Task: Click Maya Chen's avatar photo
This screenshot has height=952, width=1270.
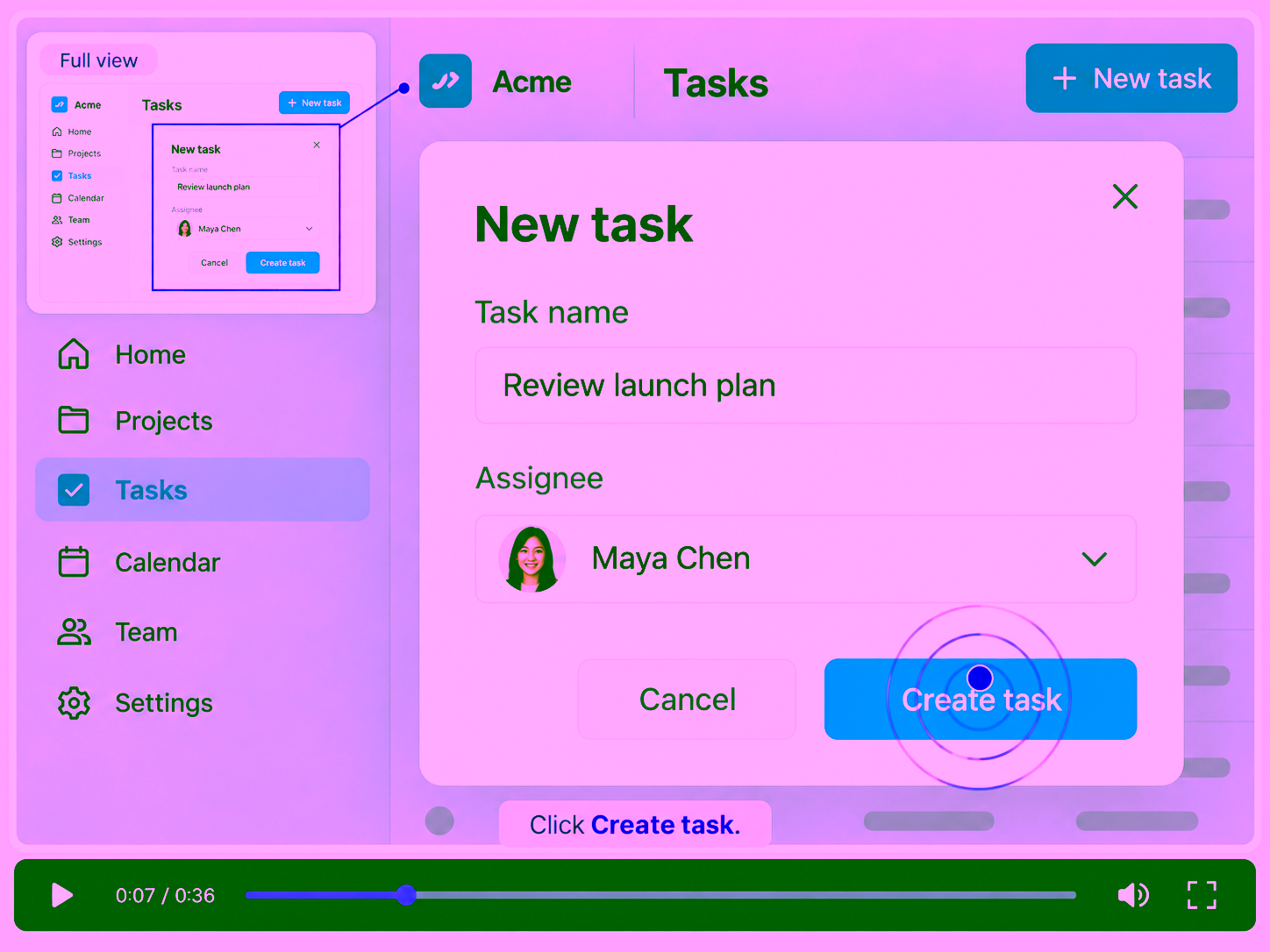Action: [532, 558]
